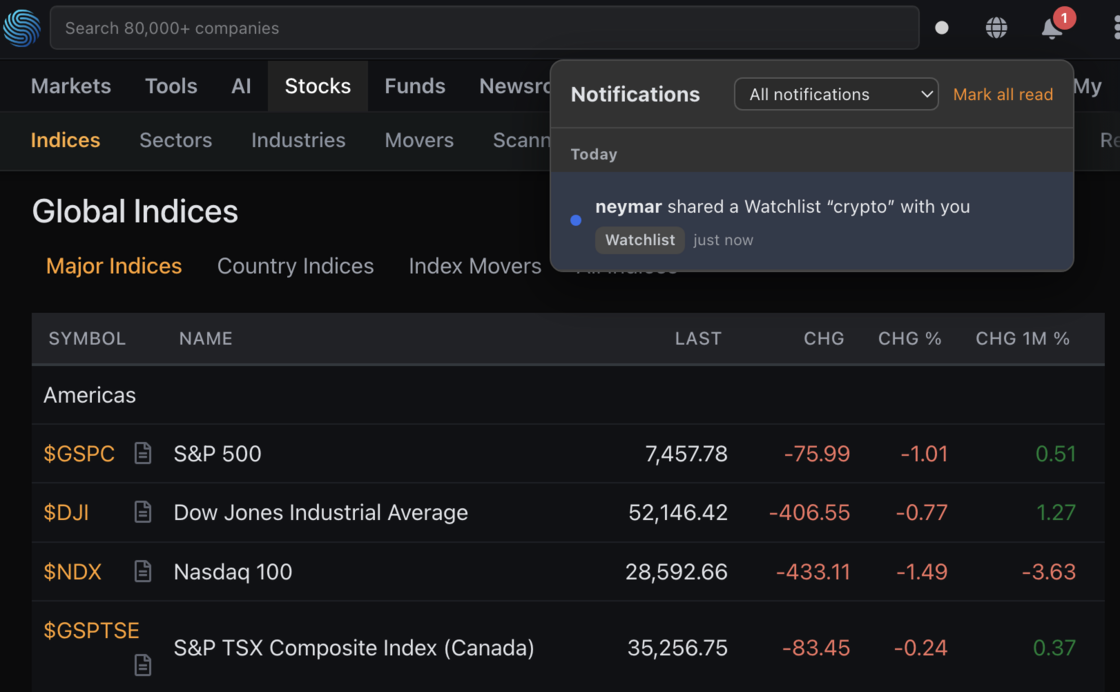
Task: Switch to Country Indices tab
Action: click(x=295, y=266)
